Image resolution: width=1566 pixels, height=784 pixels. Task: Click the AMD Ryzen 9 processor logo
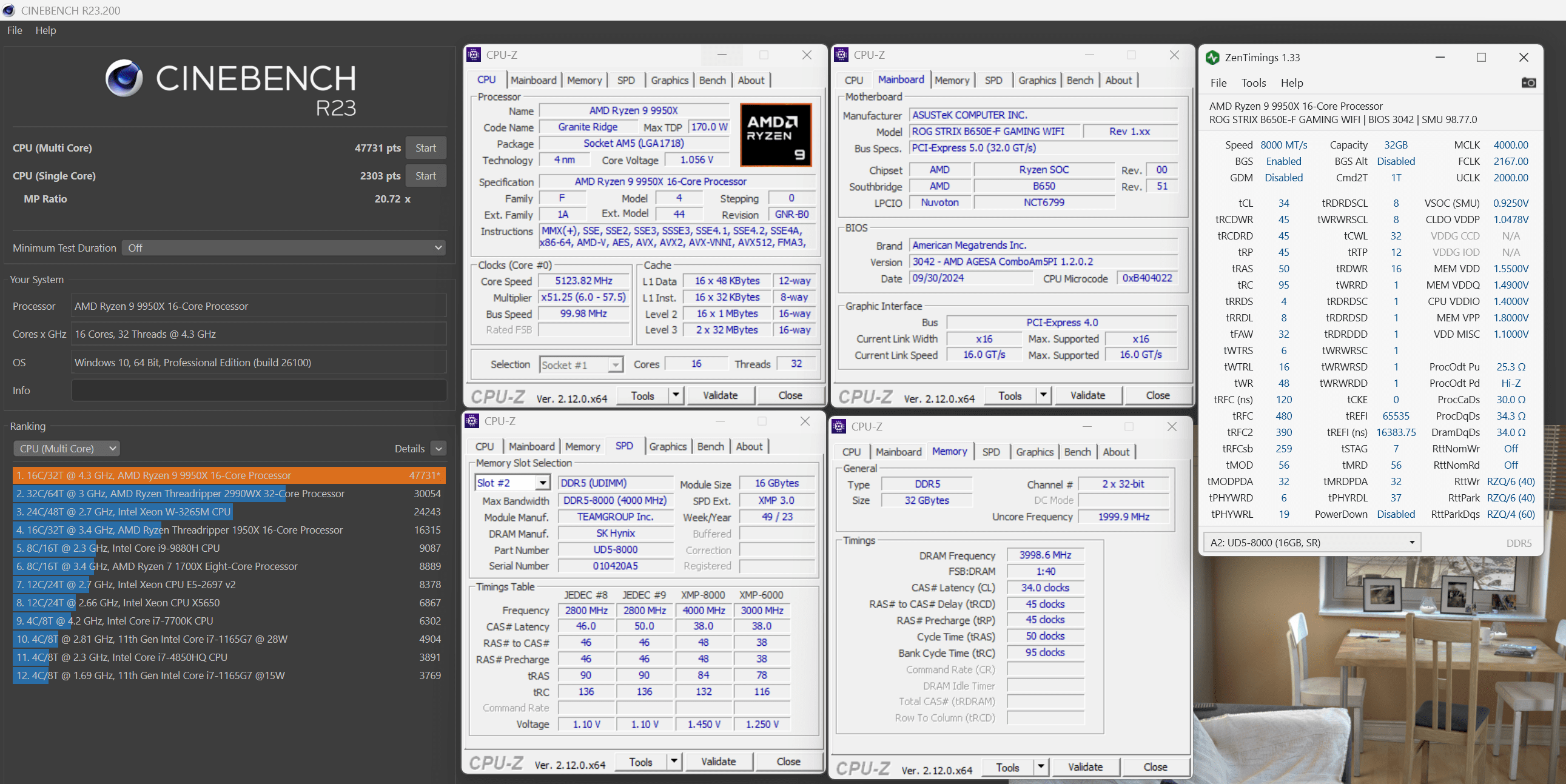pyautogui.click(x=775, y=135)
